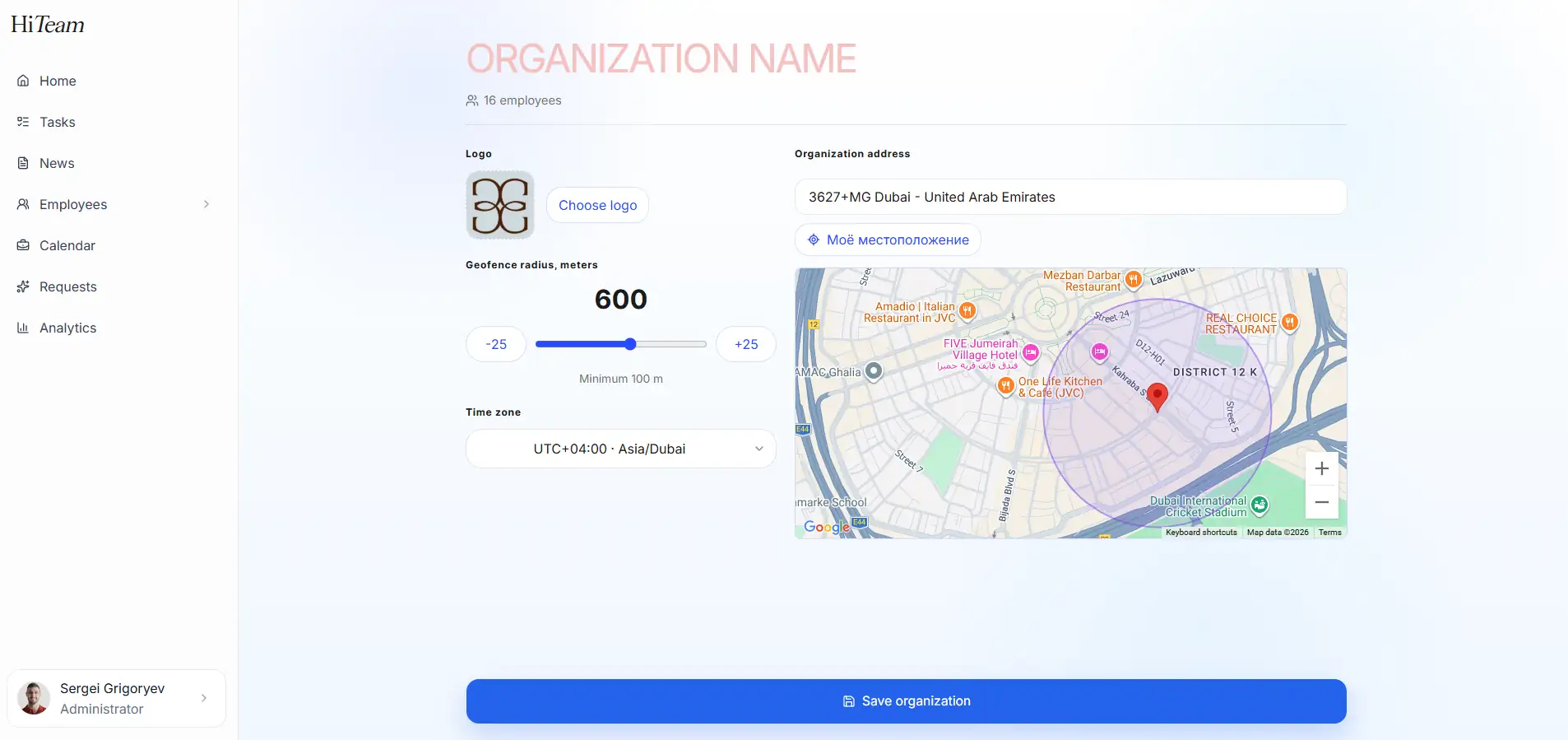Open map Terms link

click(1330, 533)
